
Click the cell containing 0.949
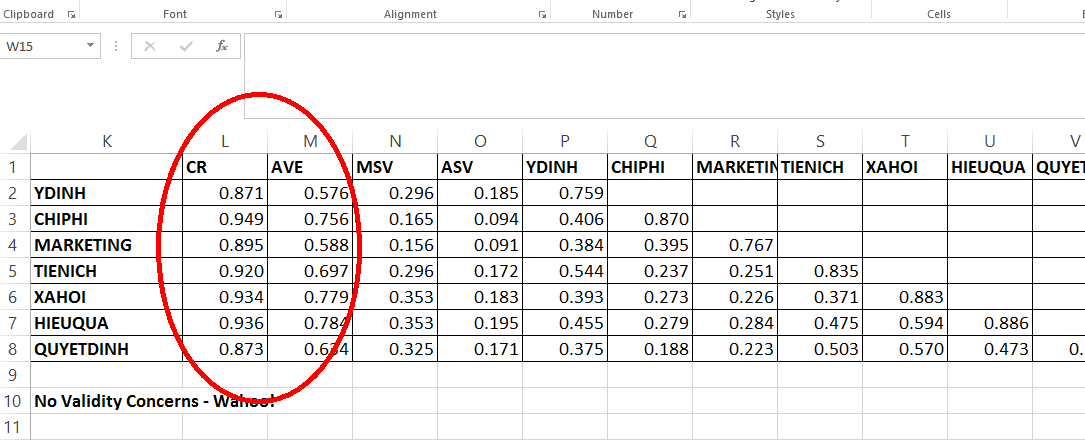[225, 219]
